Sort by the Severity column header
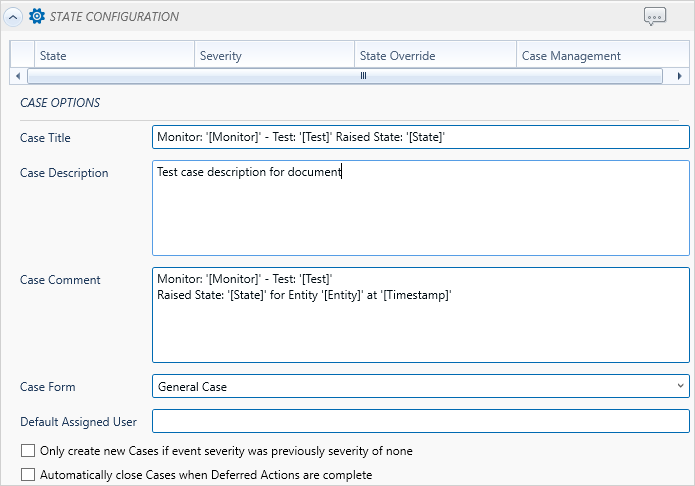 (274, 56)
